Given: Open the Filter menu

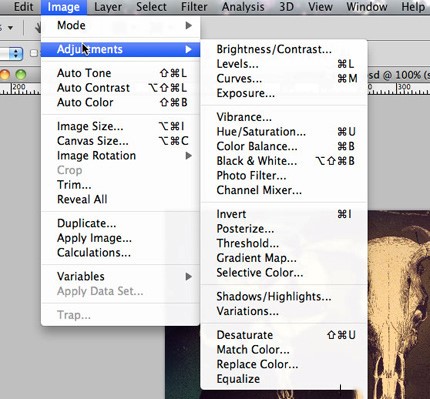Looking at the screenshot, I should click(194, 7).
